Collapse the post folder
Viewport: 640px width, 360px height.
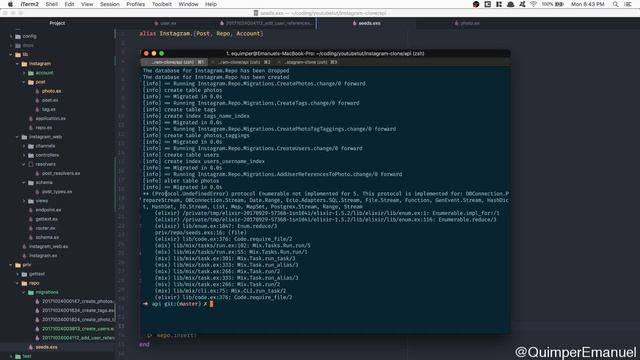pyautogui.click(x=24, y=82)
